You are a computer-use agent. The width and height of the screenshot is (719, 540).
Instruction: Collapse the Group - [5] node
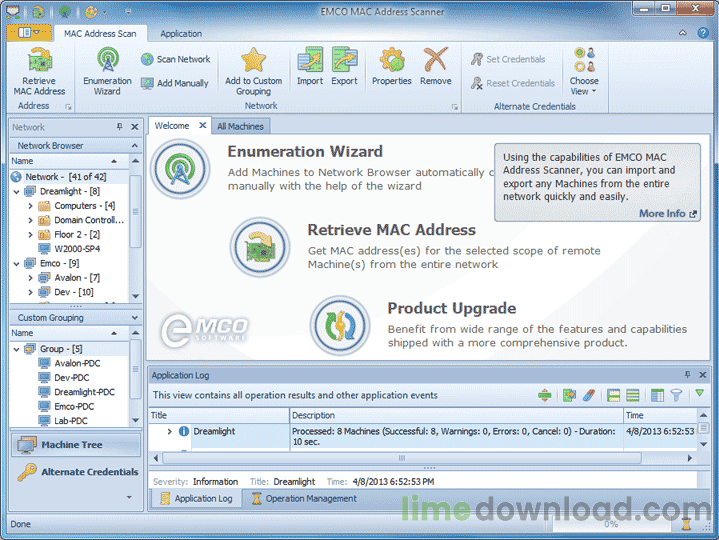coord(17,349)
